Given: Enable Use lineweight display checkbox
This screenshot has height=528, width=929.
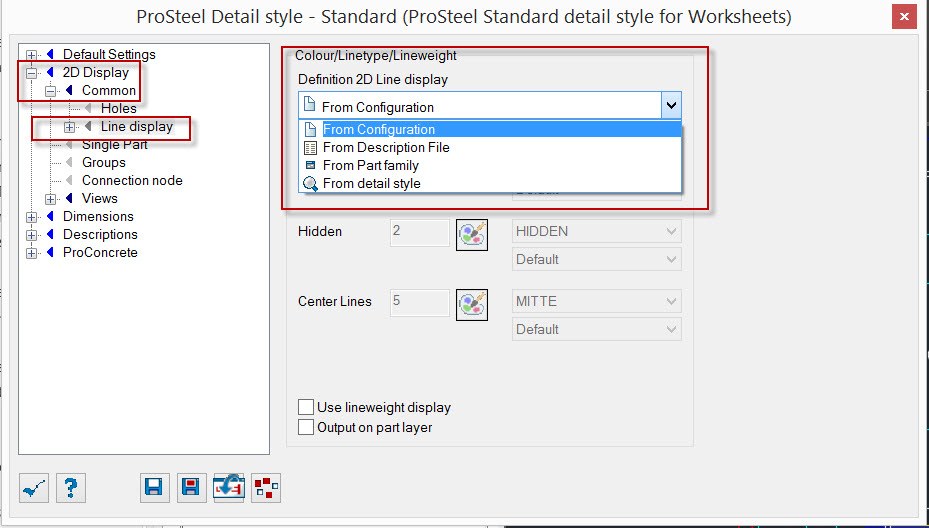Looking at the screenshot, I should [306, 407].
